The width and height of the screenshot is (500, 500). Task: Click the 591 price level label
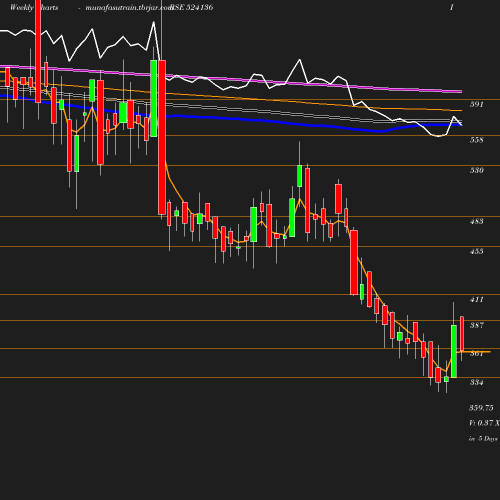click(x=476, y=104)
